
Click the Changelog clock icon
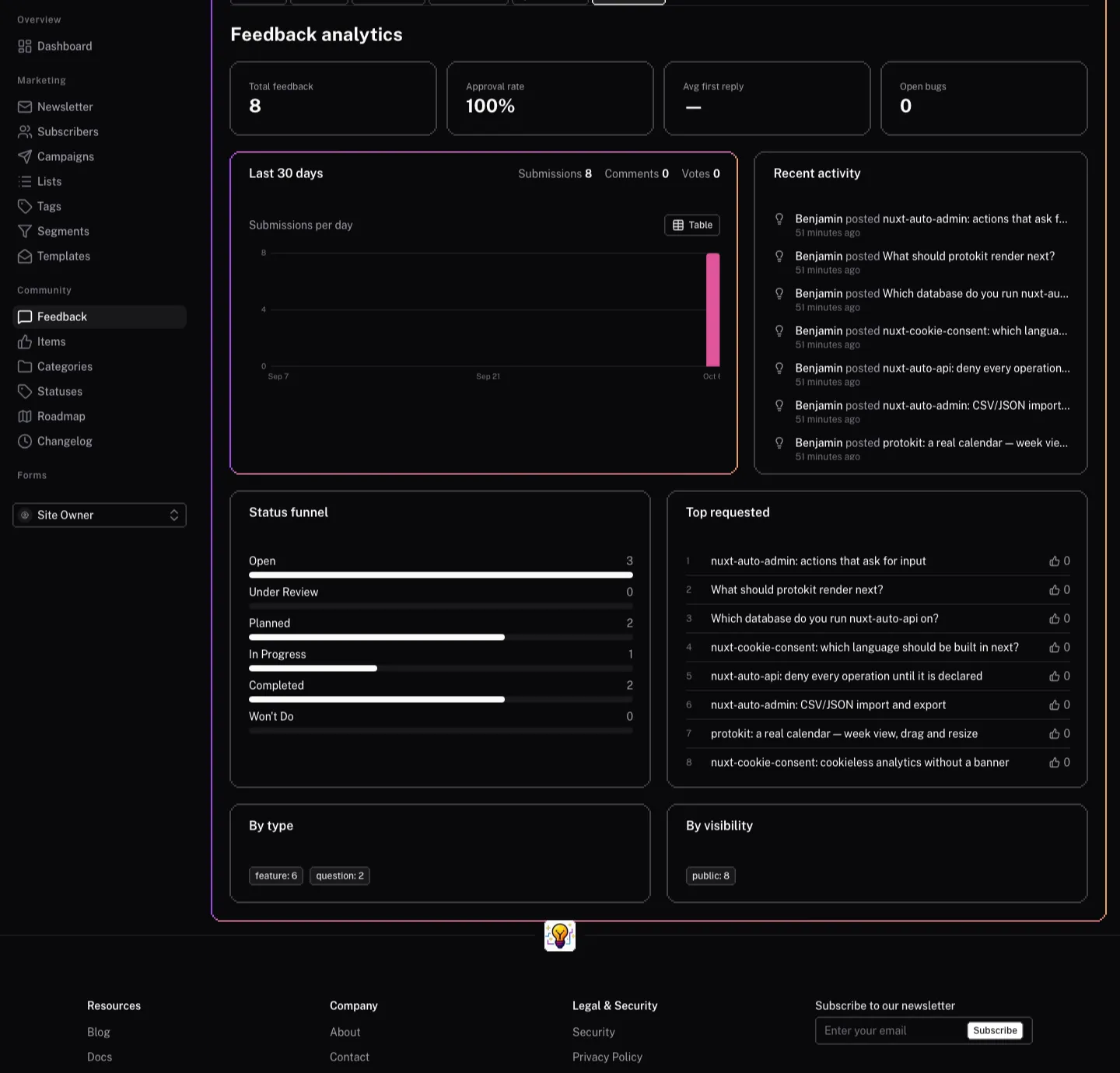(x=25, y=442)
